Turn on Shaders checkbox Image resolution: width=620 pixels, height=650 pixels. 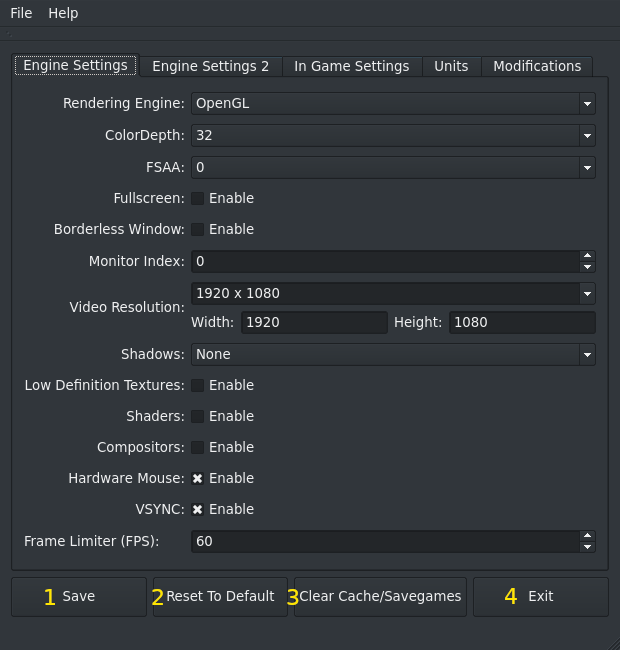pos(198,416)
